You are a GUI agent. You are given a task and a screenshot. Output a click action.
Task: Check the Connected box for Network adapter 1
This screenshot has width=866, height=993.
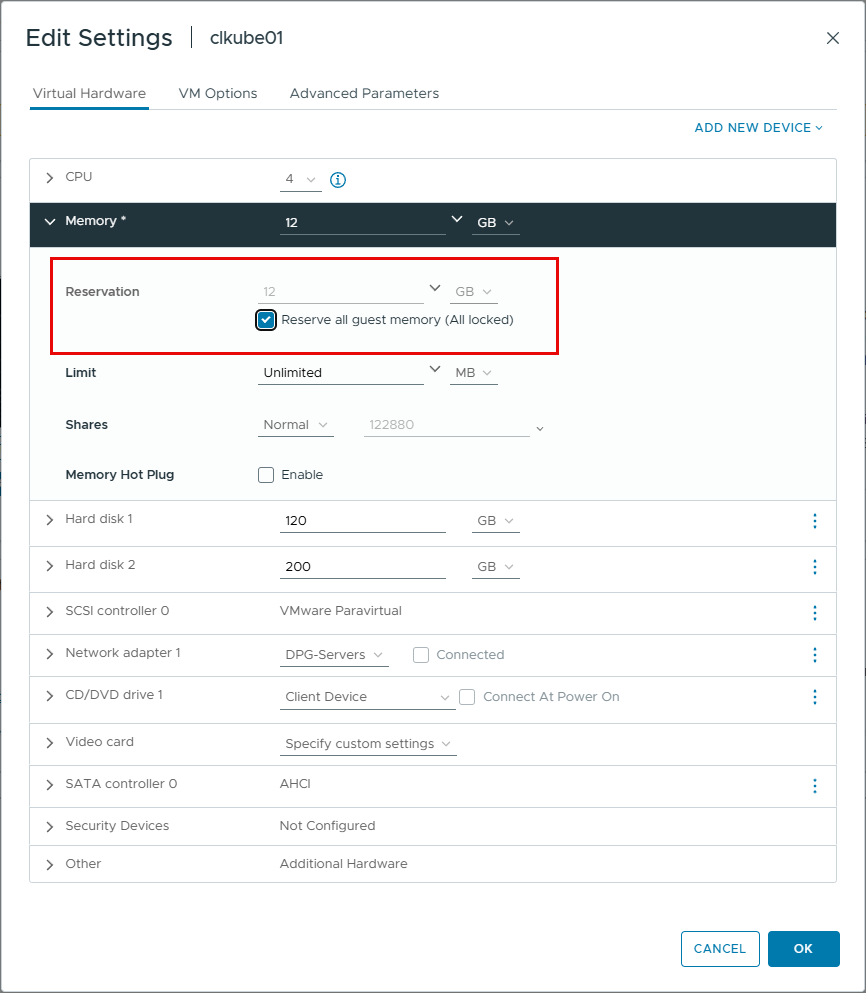coord(421,655)
